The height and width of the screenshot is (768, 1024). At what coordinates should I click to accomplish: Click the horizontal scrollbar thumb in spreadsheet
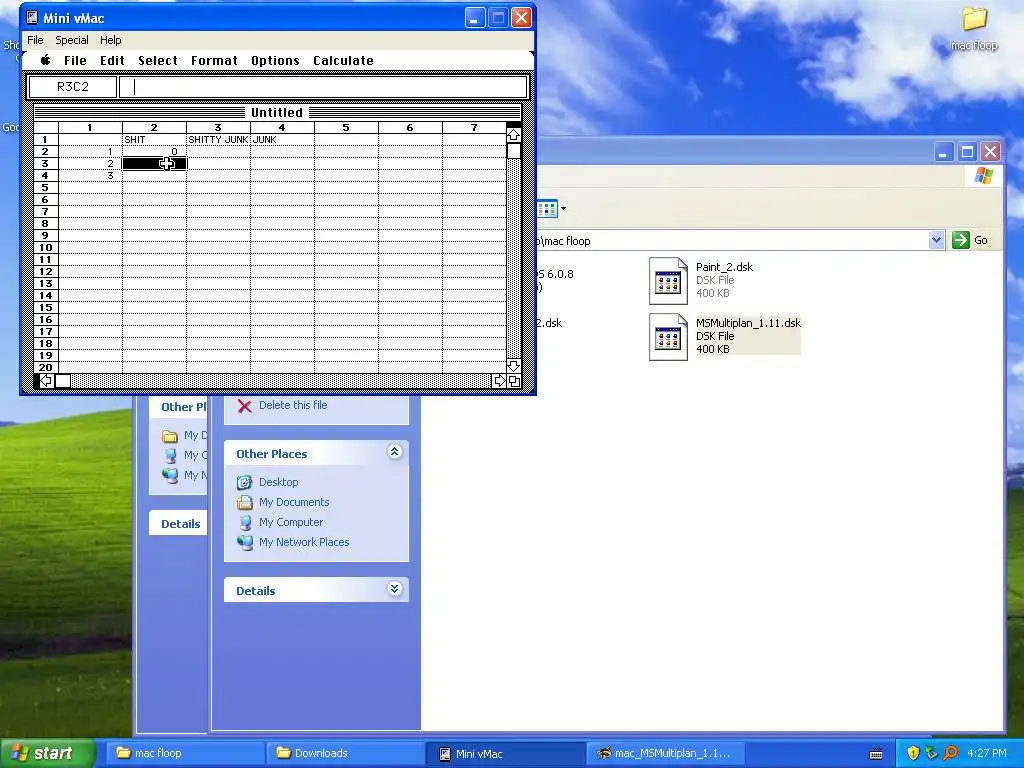(63, 381)
